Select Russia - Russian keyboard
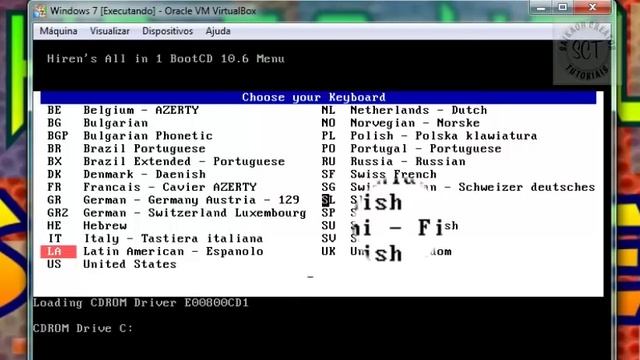The height and width of the screenshot is (360, 640). [x=393, y=162]
